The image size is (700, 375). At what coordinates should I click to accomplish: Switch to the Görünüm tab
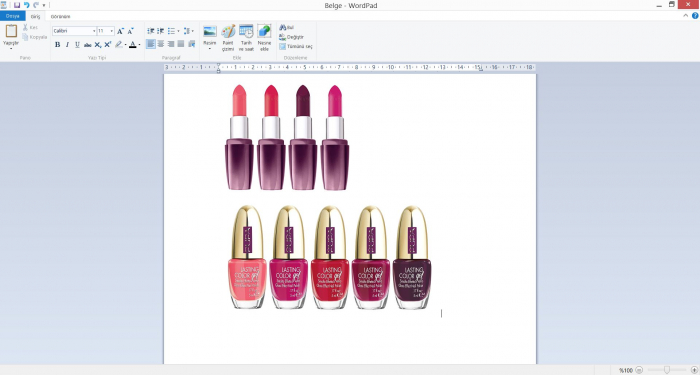coord(60,17)
